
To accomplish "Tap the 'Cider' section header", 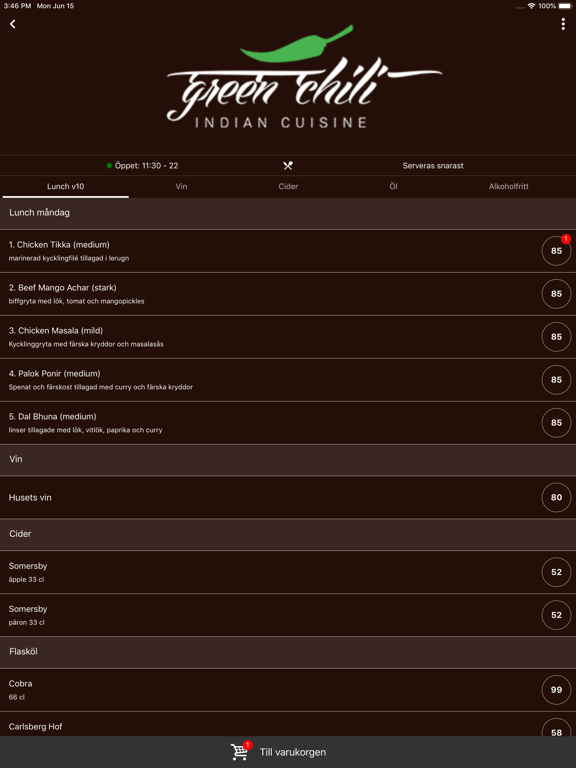I will [288, 534].
